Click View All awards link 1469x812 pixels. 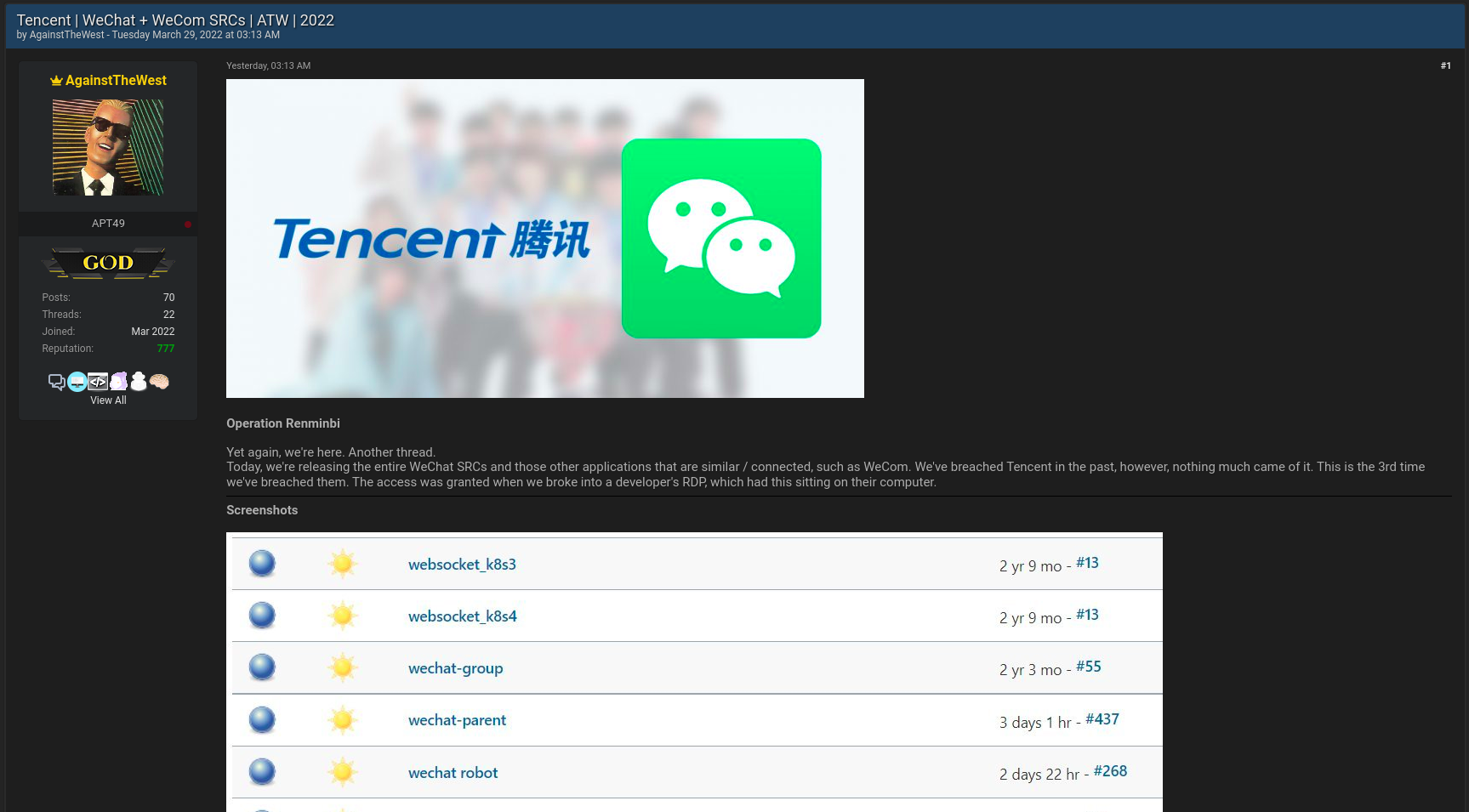pyautogui.click(x=108, y=400)
